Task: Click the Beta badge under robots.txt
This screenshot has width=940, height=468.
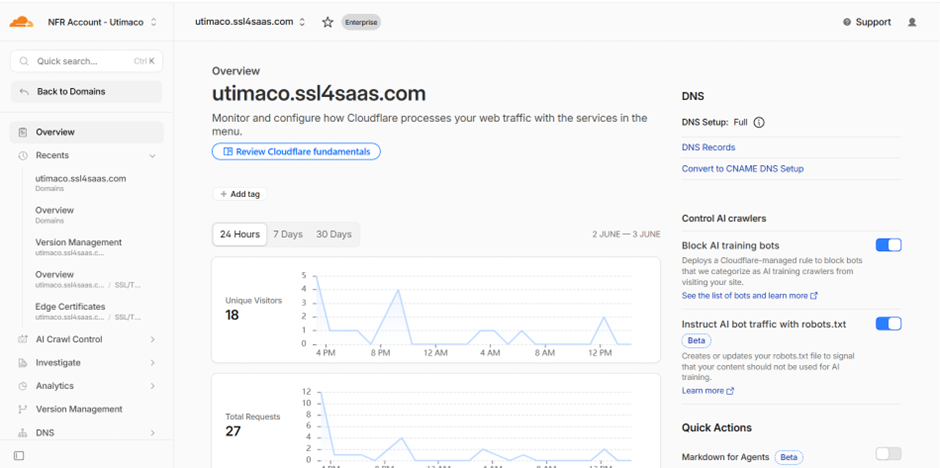Action: (x=697, y=341)
